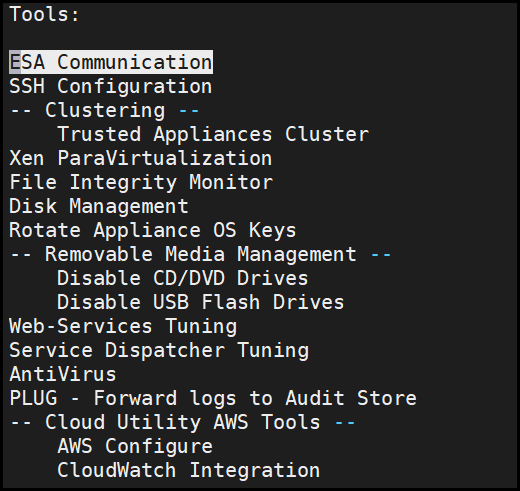Click Cloud Utility AWS Tools header
520x491 pixels.
(x=183, y=422)
